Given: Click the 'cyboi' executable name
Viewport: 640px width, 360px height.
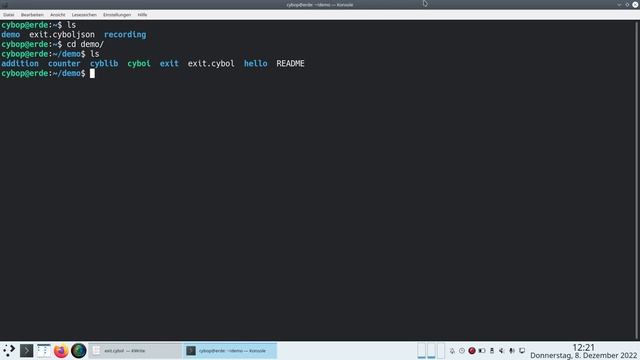Looking at the screenshot, I should 139,64.
